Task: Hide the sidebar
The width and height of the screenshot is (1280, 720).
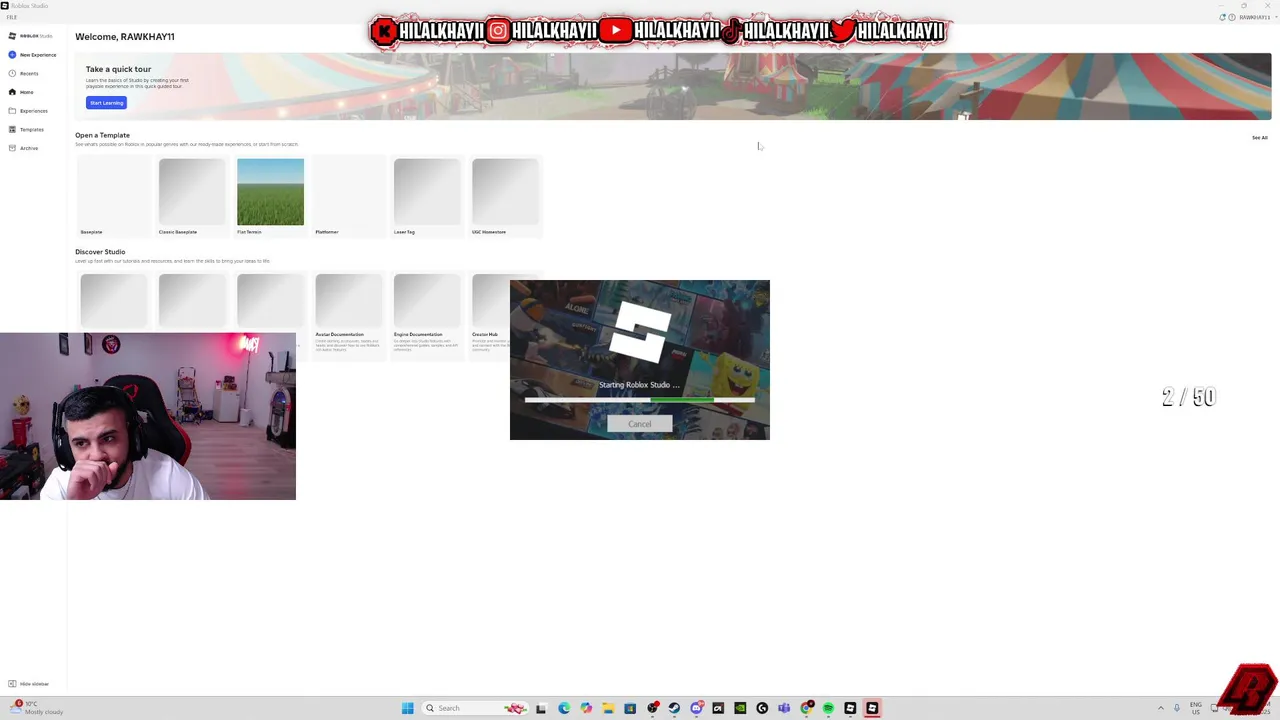Action: click(28, 684)
